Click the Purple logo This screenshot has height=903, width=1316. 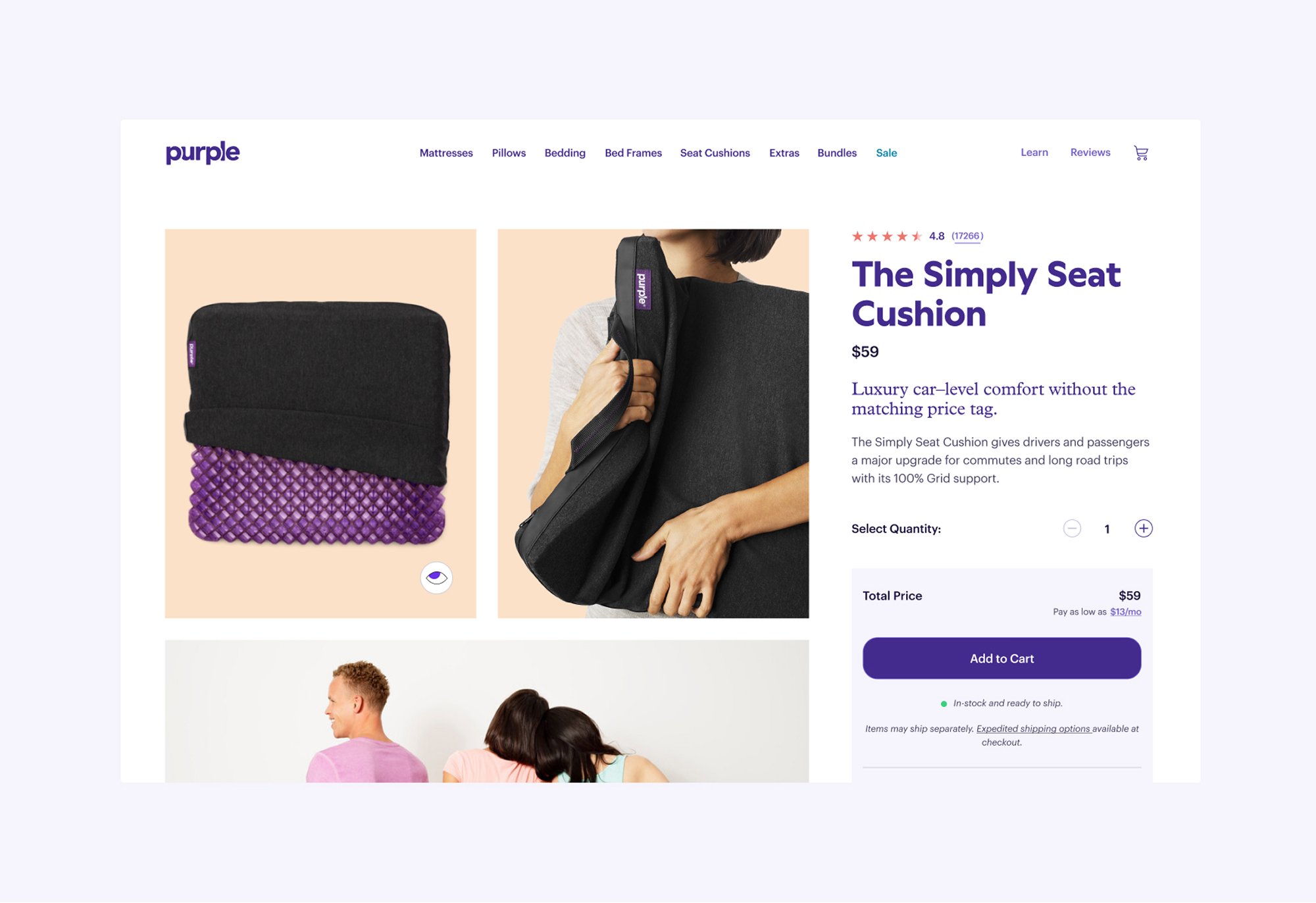pos(203,153)
